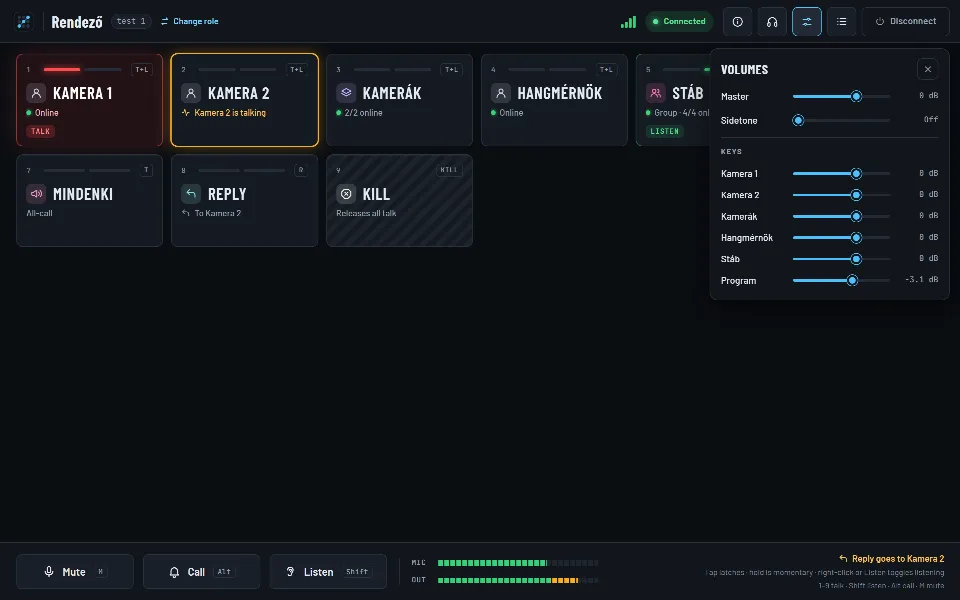Click the group icon on Stáb card

(656, 93)
